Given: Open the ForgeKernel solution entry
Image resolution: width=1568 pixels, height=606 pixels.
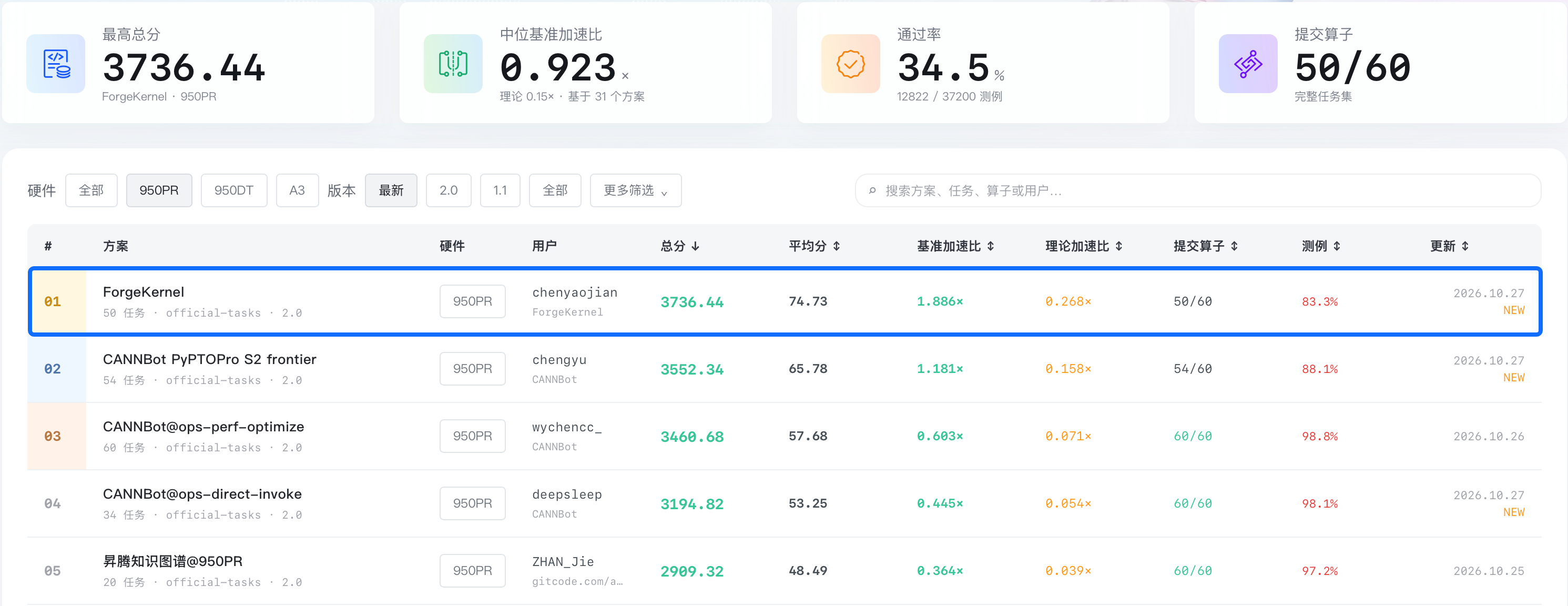Looking at the screenshot, I should click(144, 292).
